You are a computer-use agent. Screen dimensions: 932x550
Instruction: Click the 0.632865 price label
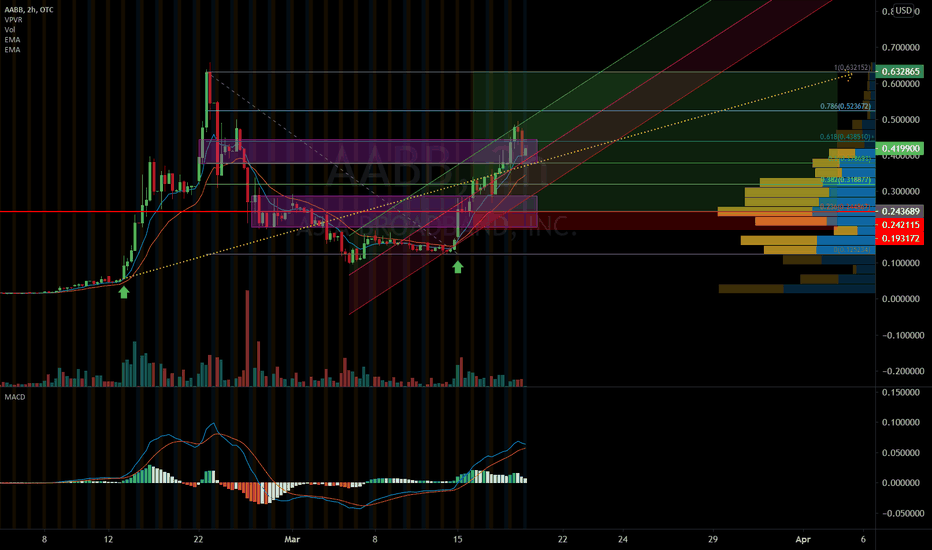900,71
